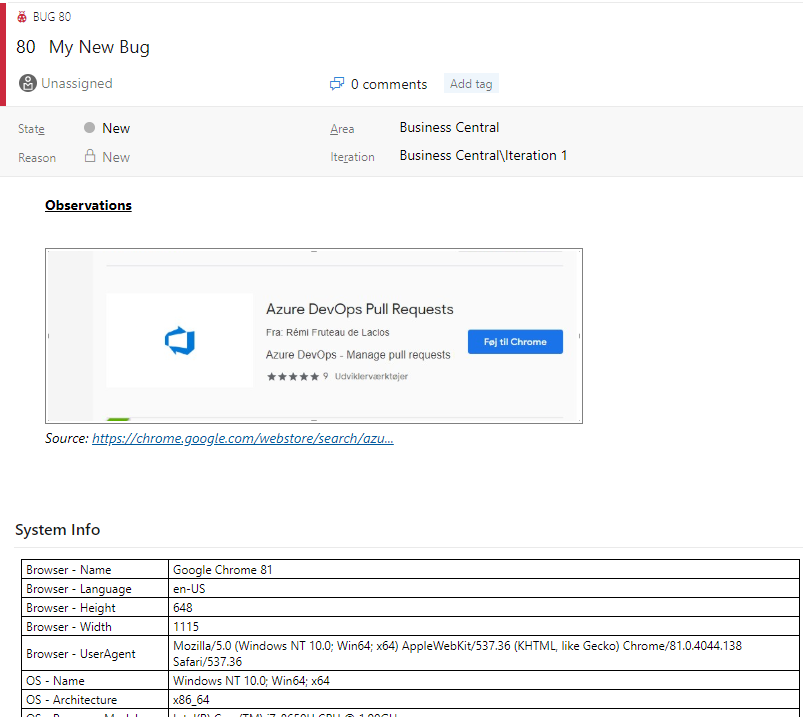Click the five-star rating in the screenshot

pos(292,376)
